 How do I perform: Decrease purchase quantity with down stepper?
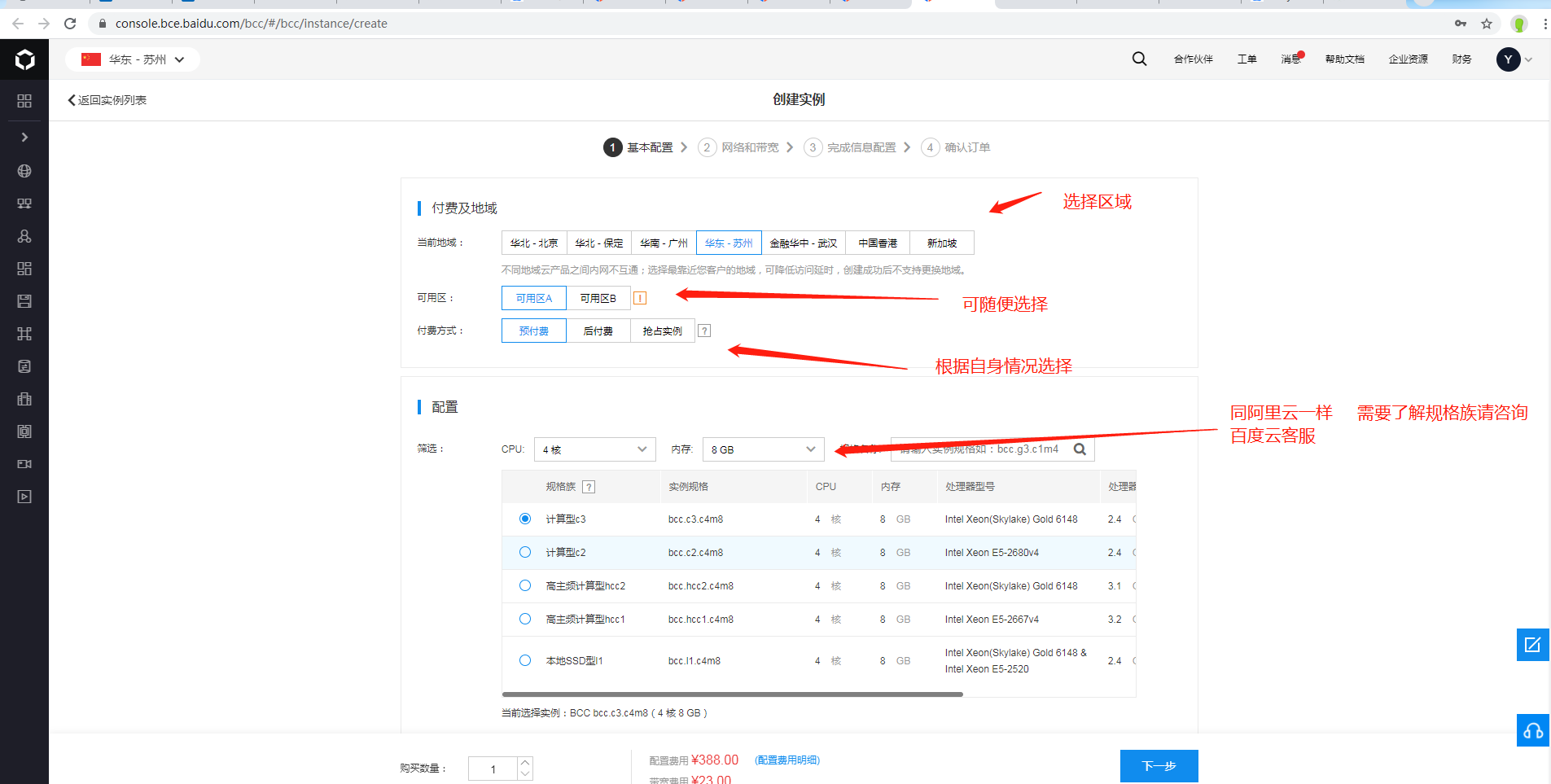pos(525,773)
